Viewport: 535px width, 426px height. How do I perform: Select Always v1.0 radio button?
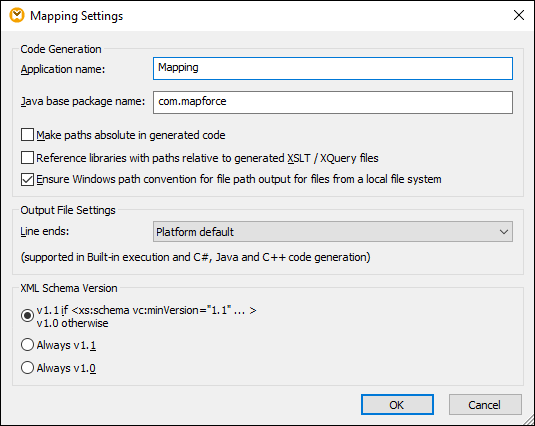tap(27, 368)
